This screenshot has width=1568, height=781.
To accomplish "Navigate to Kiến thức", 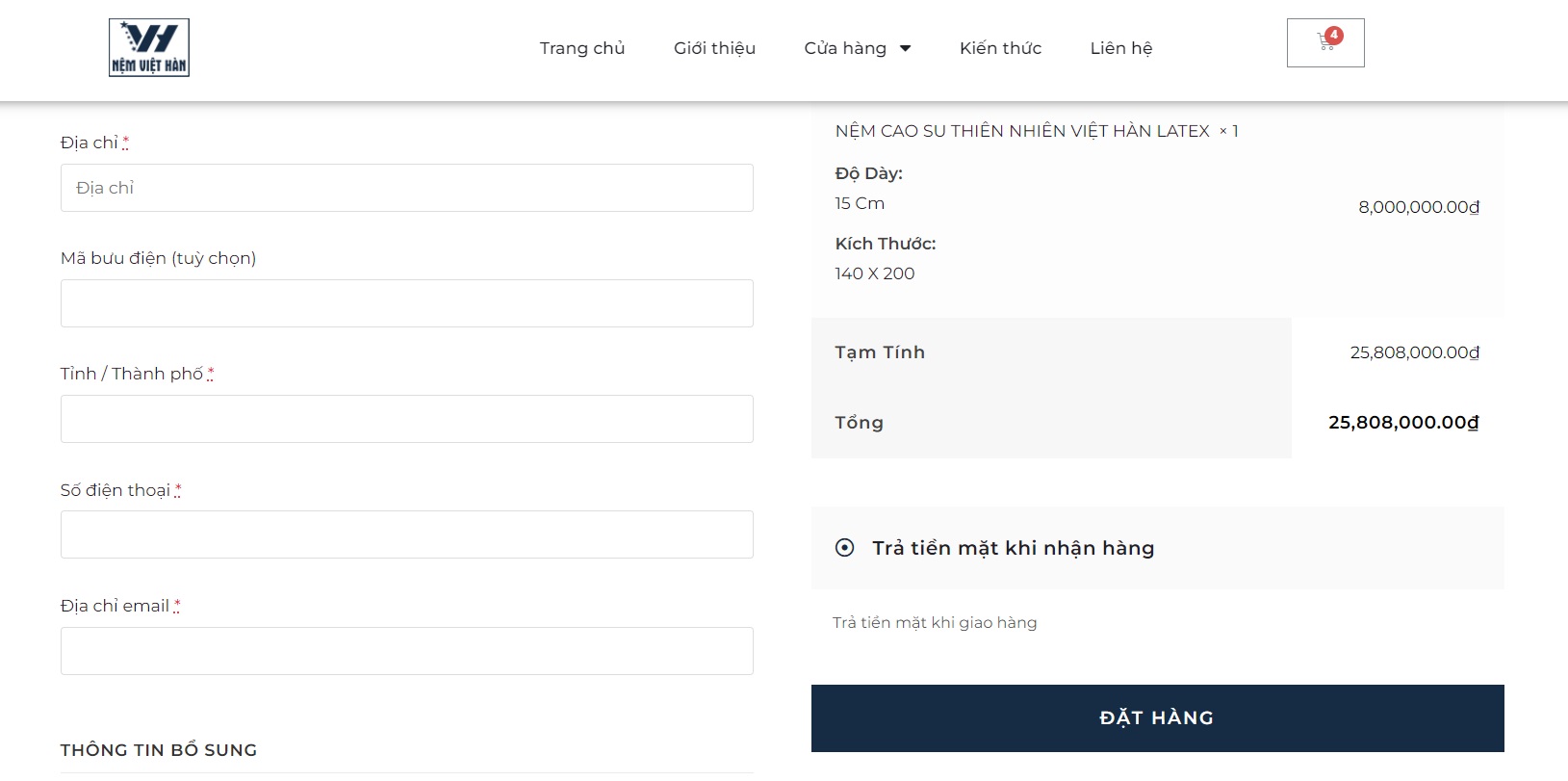I will [1000, 48].
